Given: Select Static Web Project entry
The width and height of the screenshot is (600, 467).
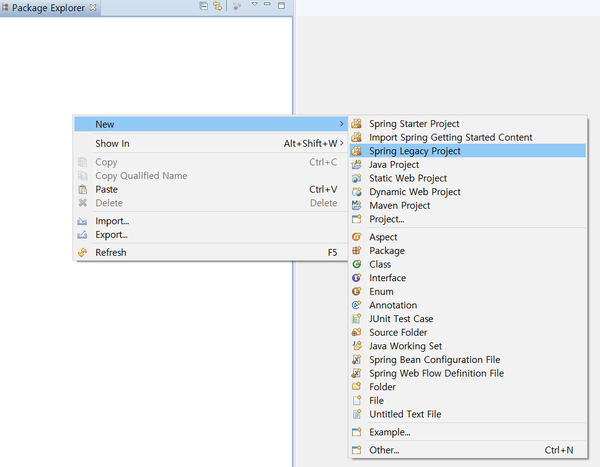Looking at the screenshot, I should tap(468, 178).
